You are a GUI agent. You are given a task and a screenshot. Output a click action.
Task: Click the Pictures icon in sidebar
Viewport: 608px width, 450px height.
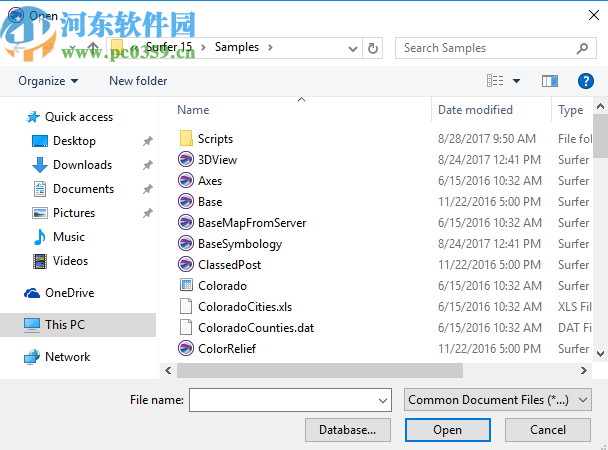coord(40,213)
